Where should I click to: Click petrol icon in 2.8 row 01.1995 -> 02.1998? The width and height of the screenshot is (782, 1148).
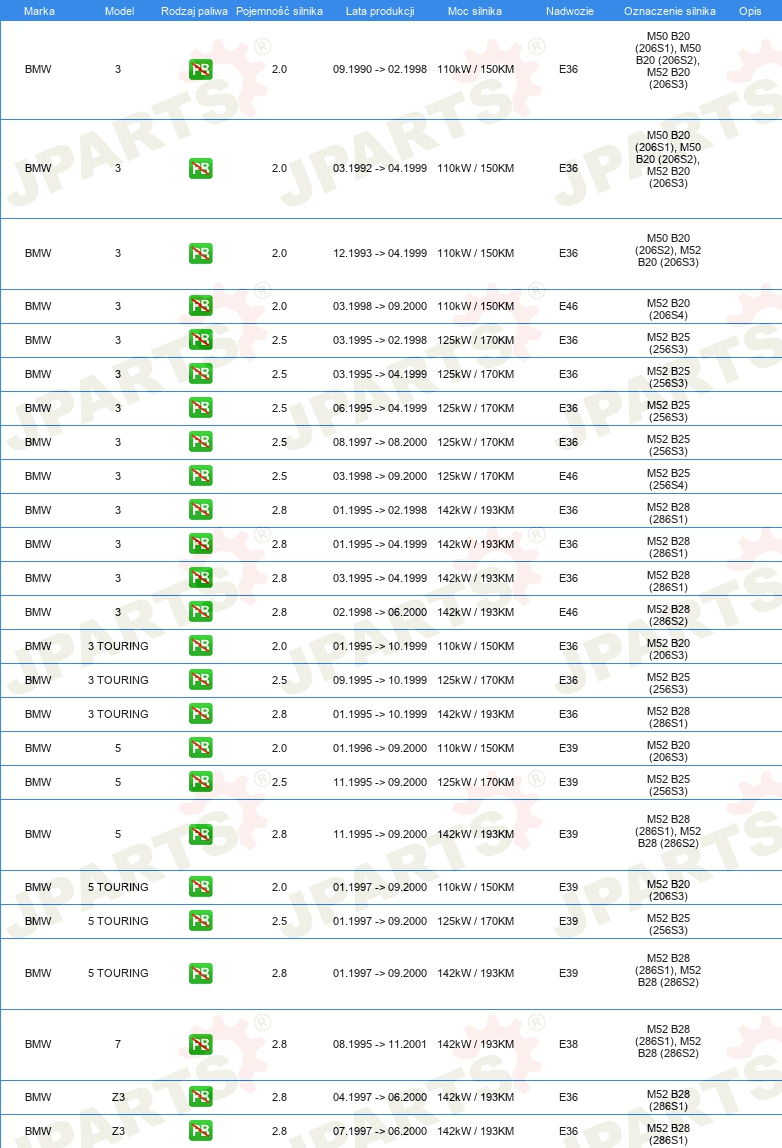201,510
